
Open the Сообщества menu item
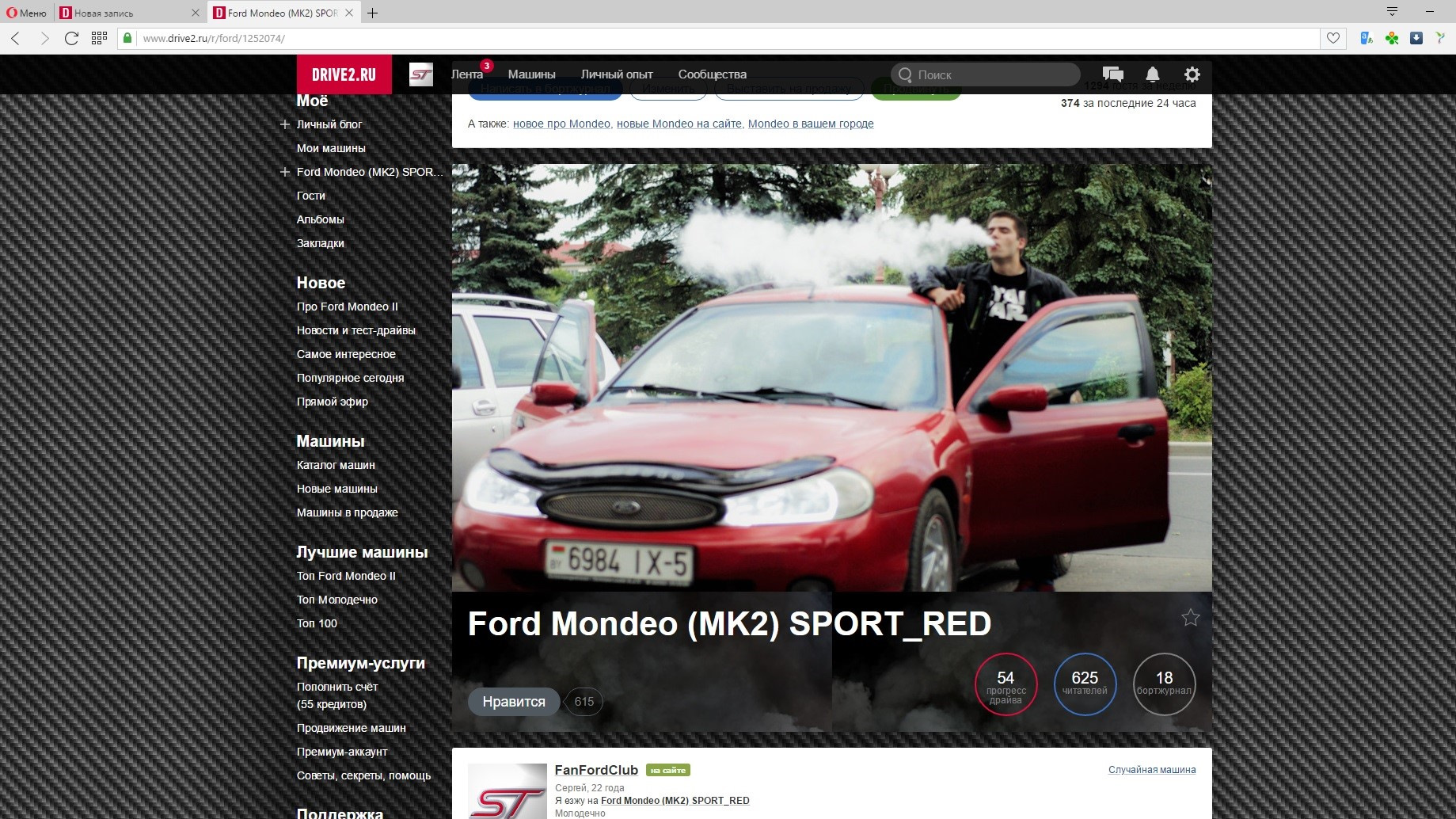click(713, 74)
